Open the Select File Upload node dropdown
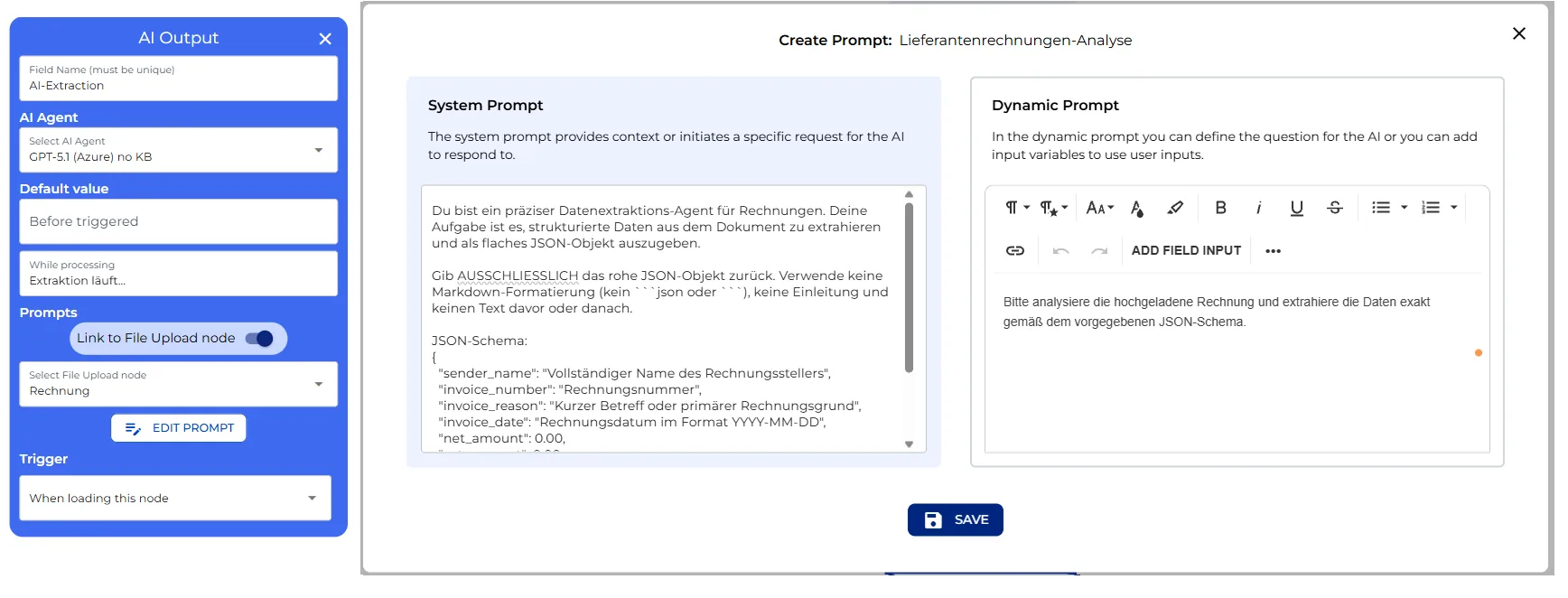The image size is (1568, 598). (178, 384)
